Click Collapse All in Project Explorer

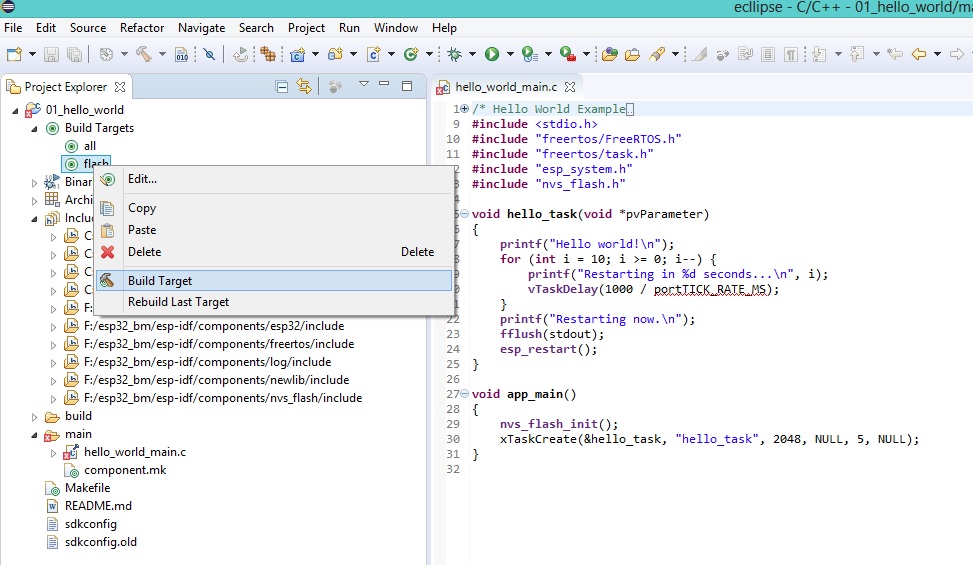282,88
